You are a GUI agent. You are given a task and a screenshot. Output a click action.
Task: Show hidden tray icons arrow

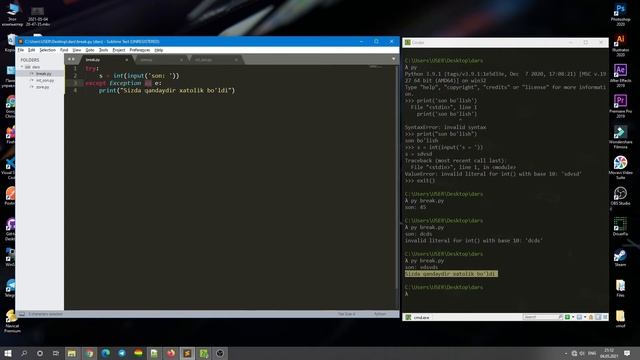566,353
